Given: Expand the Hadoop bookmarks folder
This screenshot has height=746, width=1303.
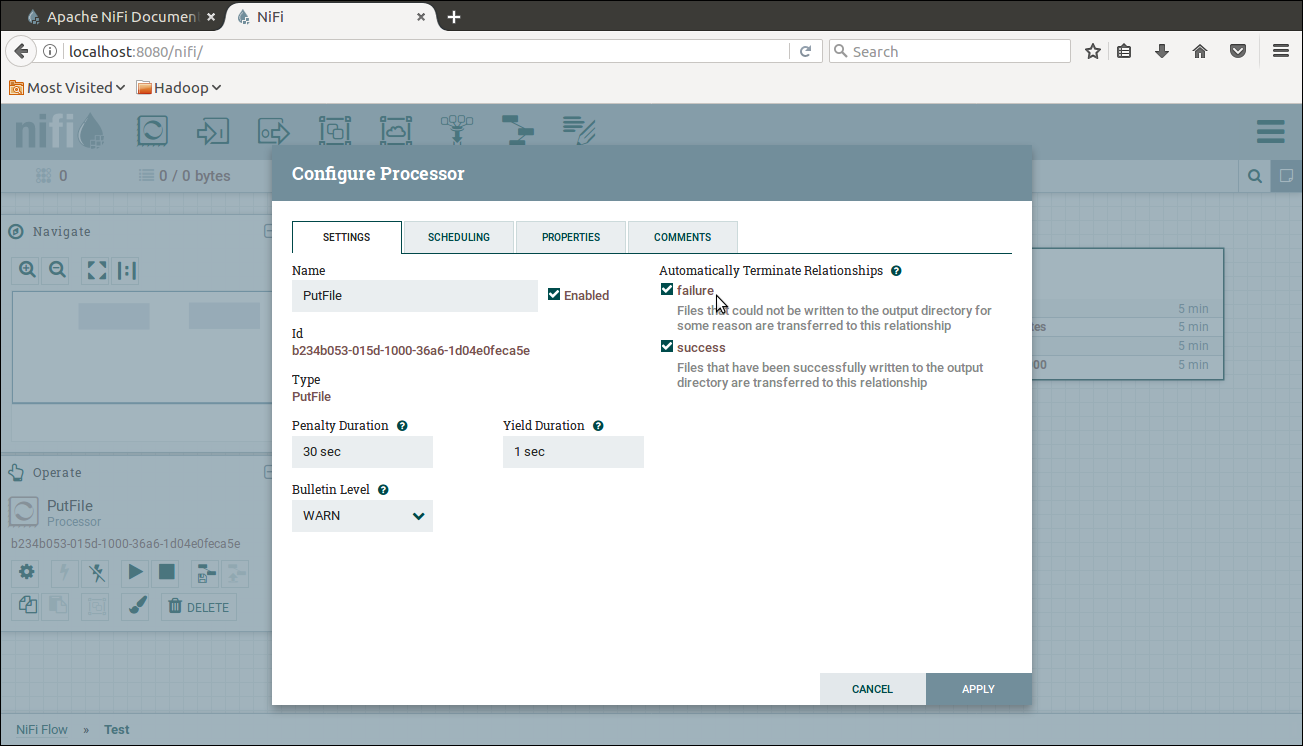Looking at the screenshot, I should [178, 87].
